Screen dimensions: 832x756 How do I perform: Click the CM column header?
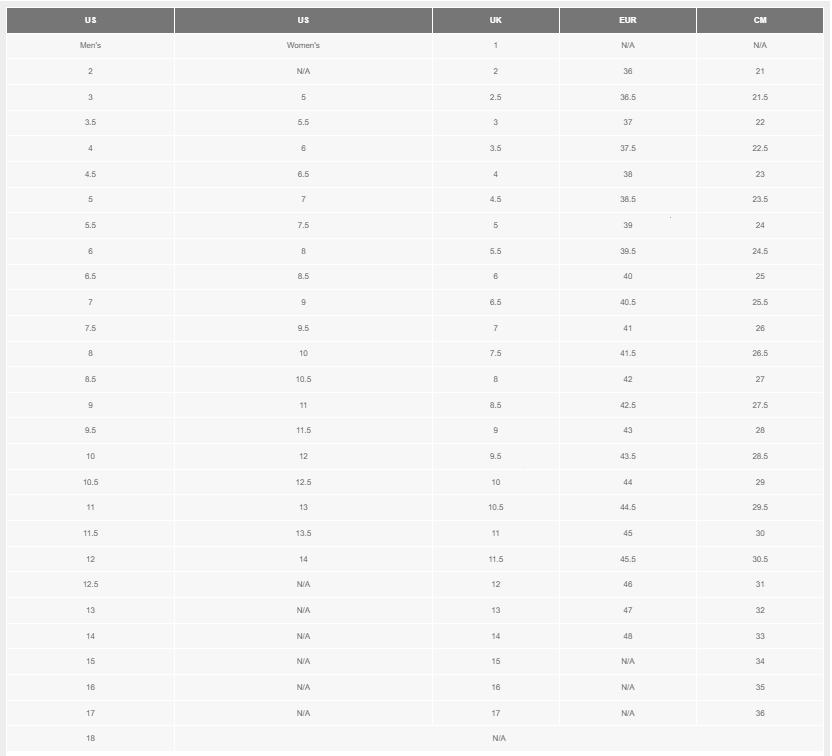760,20
